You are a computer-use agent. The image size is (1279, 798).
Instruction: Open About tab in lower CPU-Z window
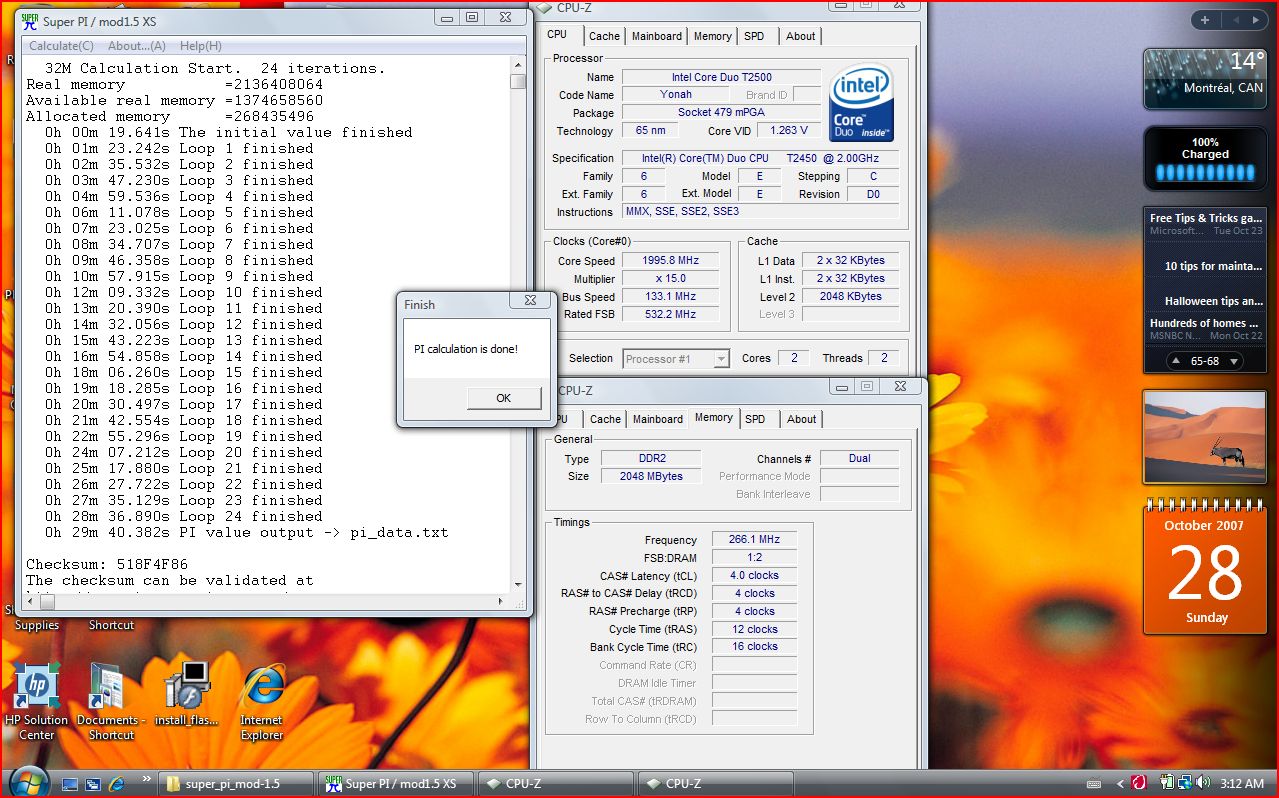click(x=801, y=419)
